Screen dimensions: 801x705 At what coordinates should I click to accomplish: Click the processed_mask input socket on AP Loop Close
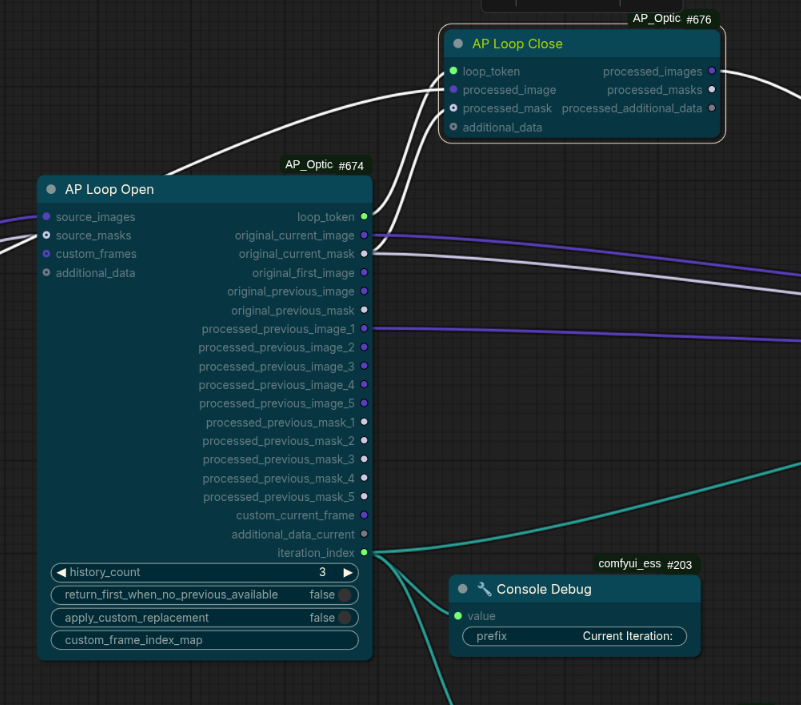click(454, 108)
